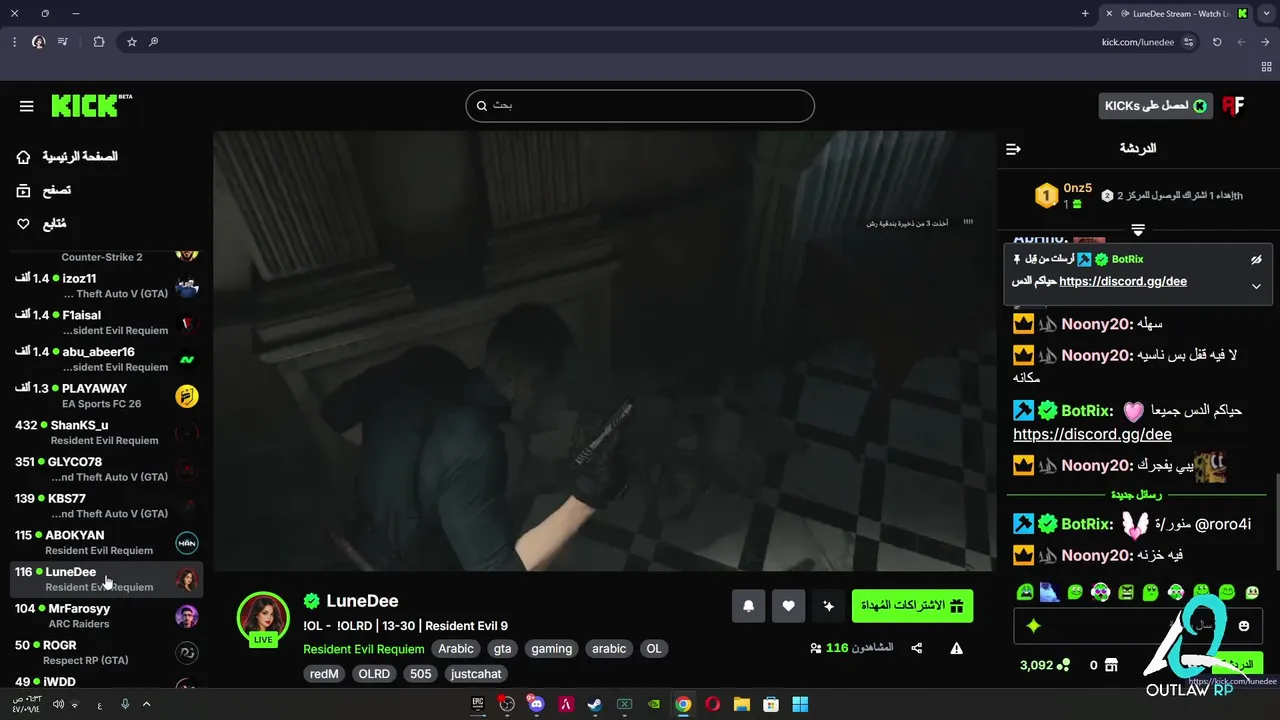Open MrFarosyy channel in sidebar
The width and height of the screenshot is (1280, 720).
pyautogui.click(x=106, y=616)
